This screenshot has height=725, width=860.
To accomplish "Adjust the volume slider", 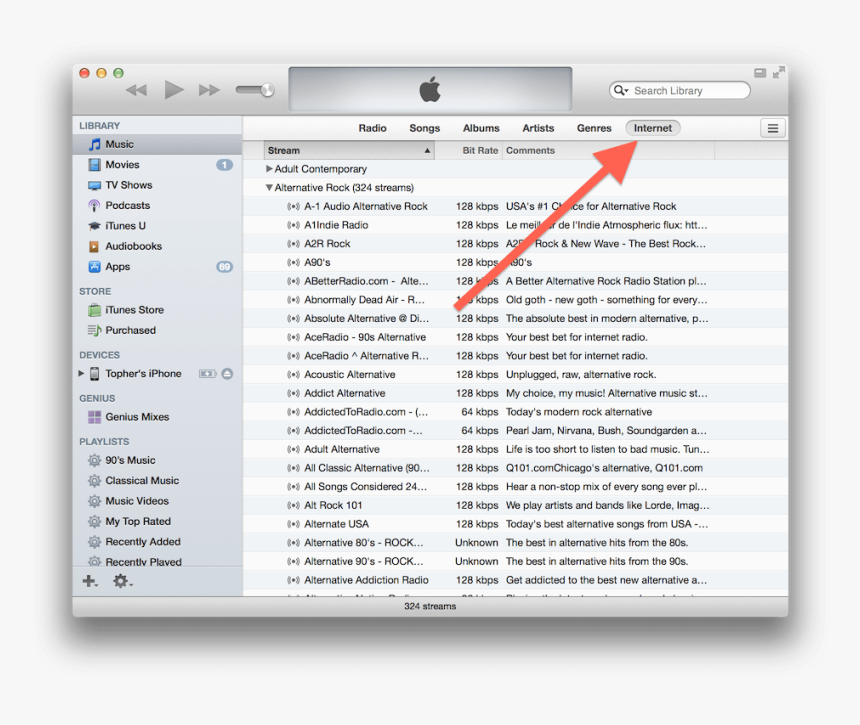I will [x=255, y=90].
